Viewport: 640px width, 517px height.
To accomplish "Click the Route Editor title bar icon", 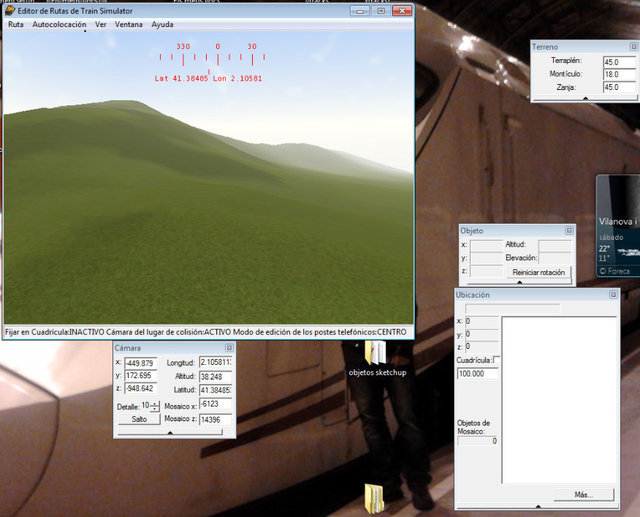I will click(x=11, y=10).
